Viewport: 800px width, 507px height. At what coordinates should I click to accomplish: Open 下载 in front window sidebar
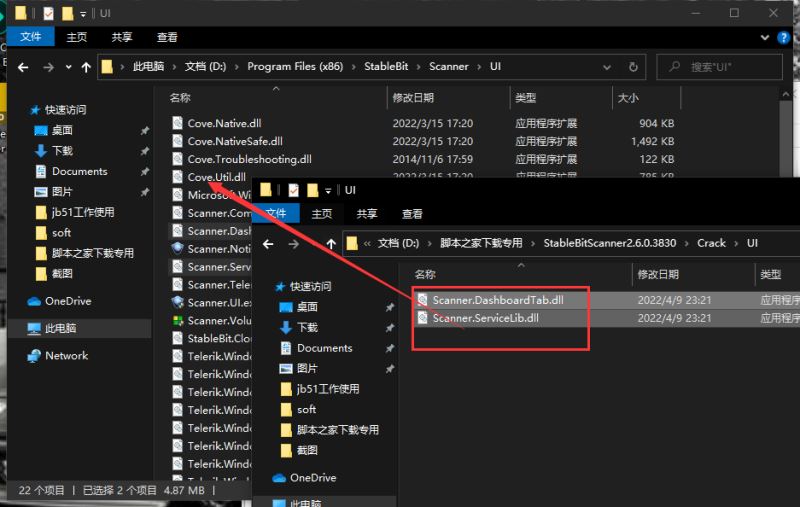307,327
